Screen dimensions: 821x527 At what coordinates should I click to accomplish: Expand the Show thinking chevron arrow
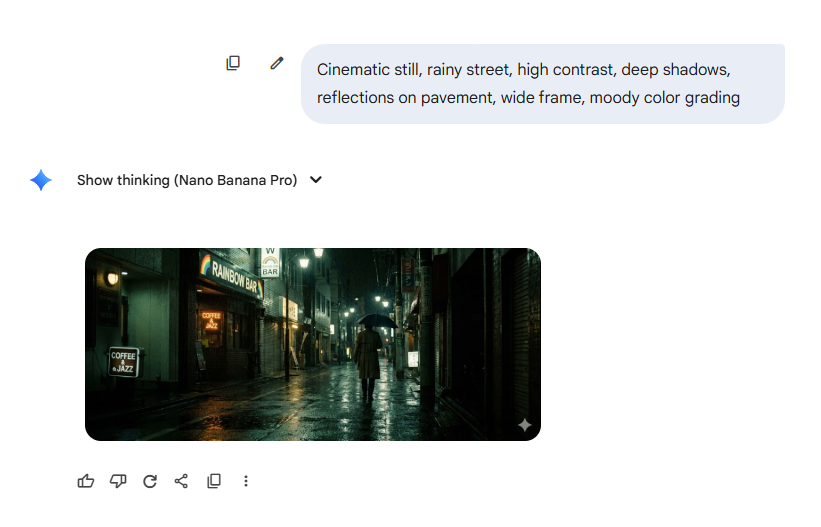click(316, 180)
